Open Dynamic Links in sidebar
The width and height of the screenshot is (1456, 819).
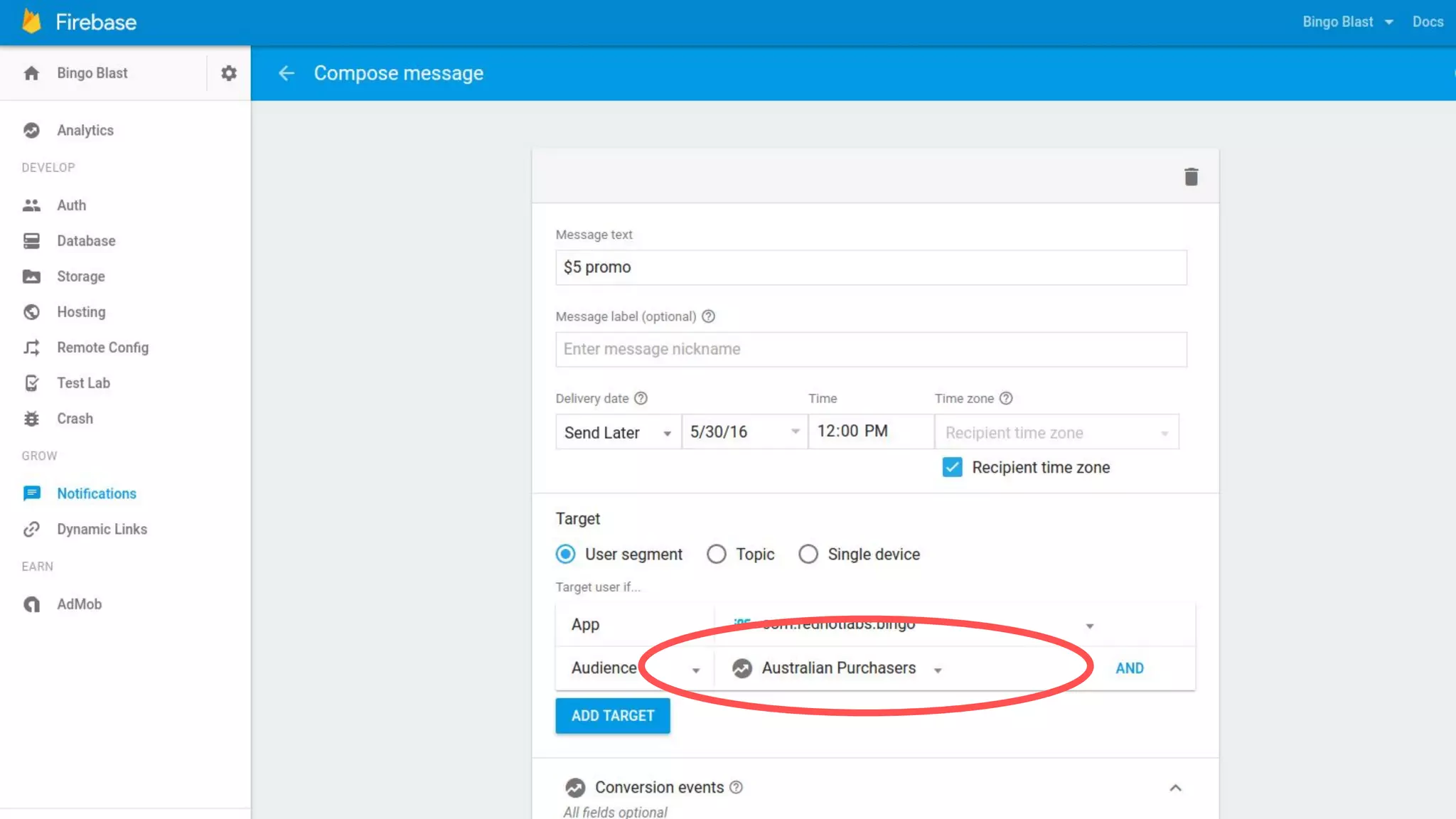coord(102,529)
